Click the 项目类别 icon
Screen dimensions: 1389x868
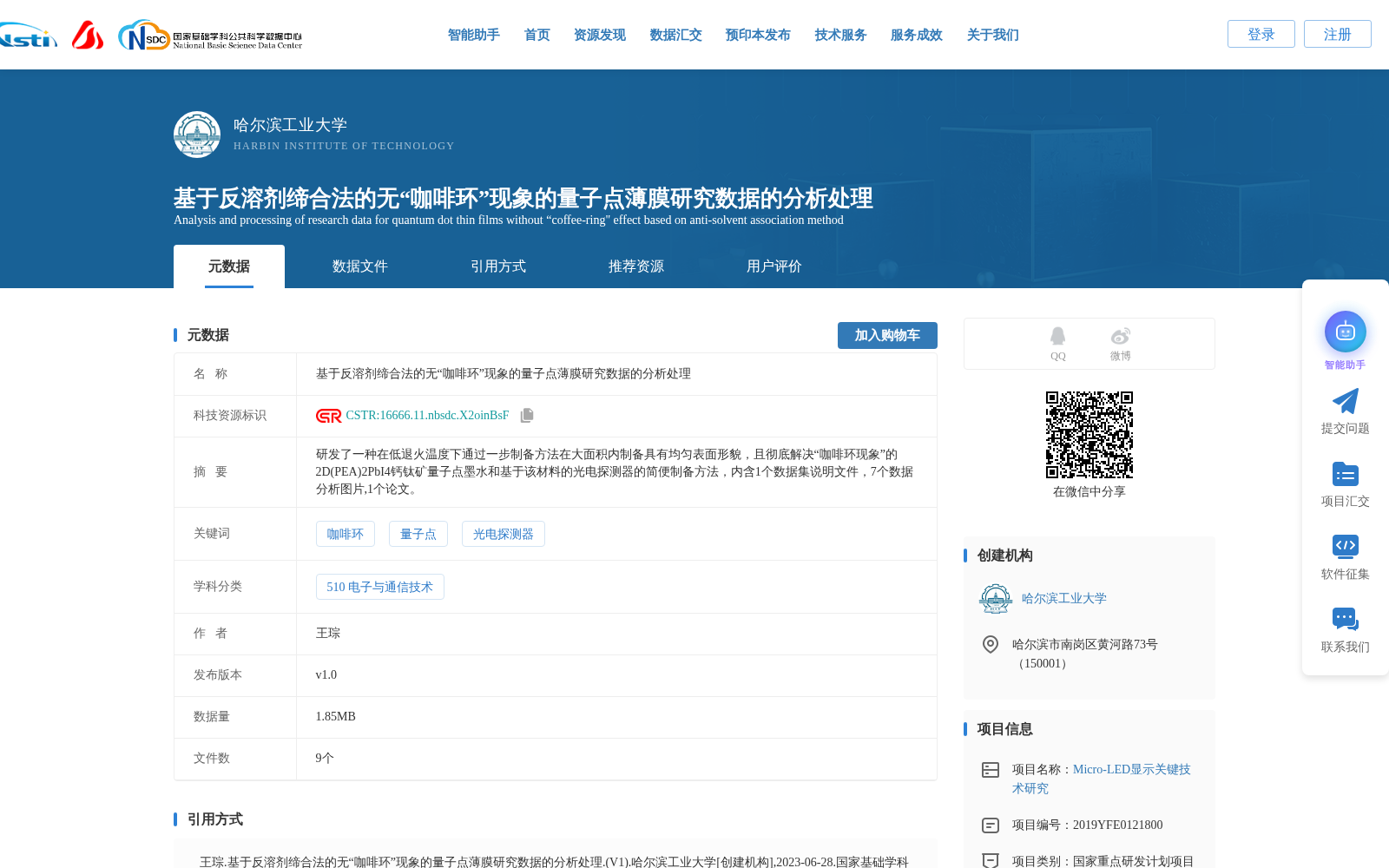[991, 860]
